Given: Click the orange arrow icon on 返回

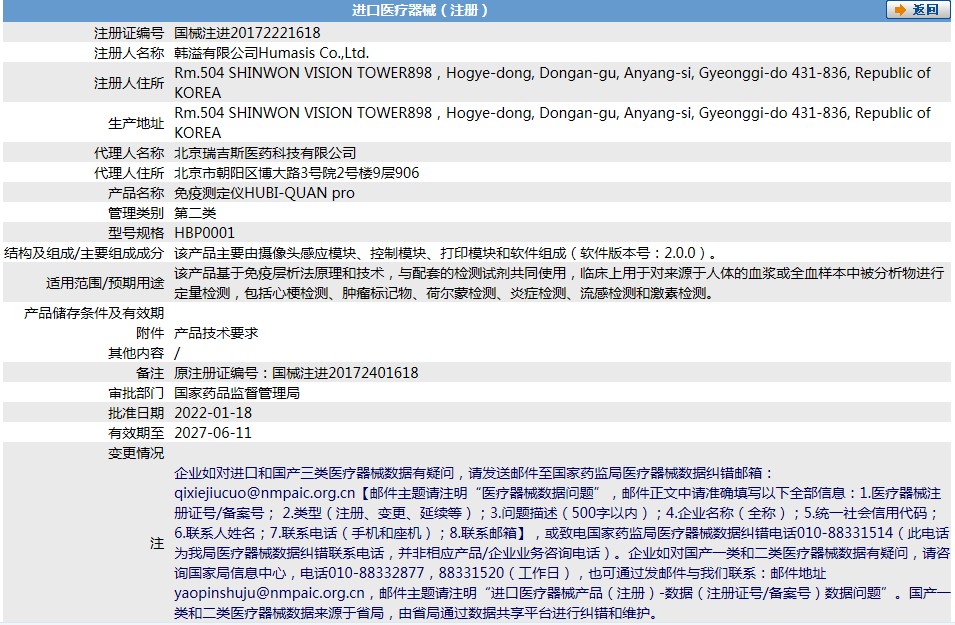Looking at the screenshot, I should click(x=900, y=10).
